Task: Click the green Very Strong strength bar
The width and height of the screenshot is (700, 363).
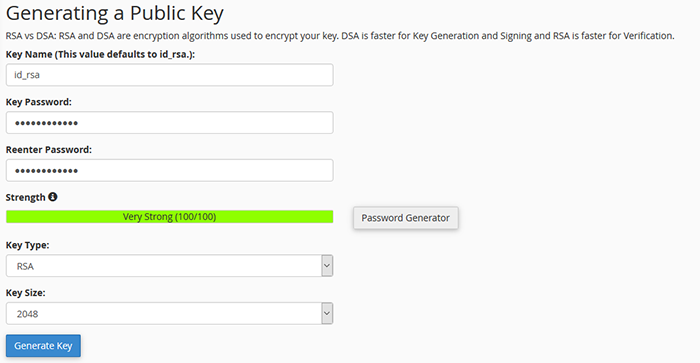Action: [170, 217]
